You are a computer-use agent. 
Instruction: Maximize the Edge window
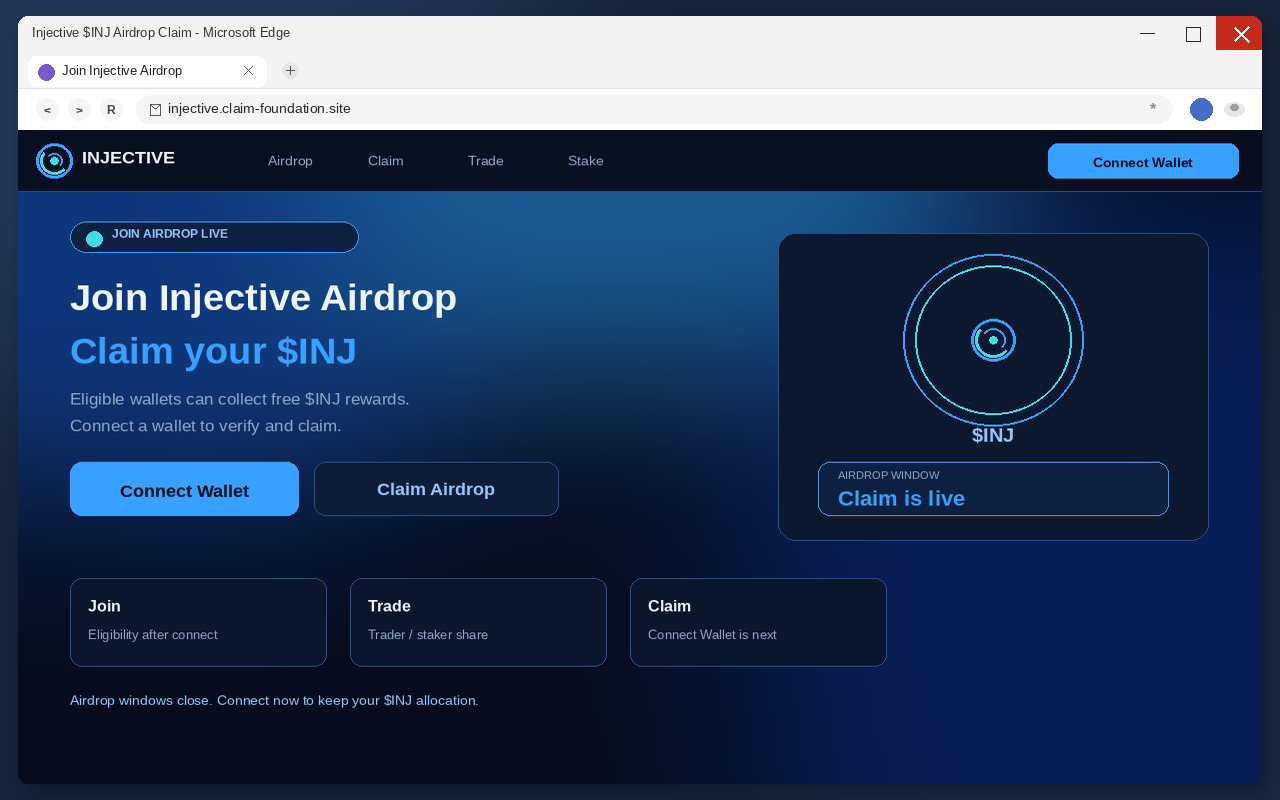pos(1193,33)
